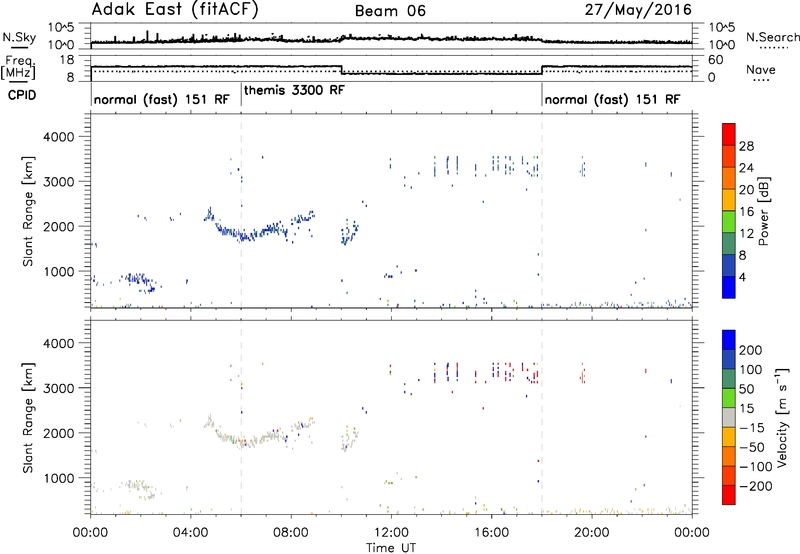800x554 pixels.
Task: Click the last 'normal (fast) 151 RF' label
Action: pos(612,99)
